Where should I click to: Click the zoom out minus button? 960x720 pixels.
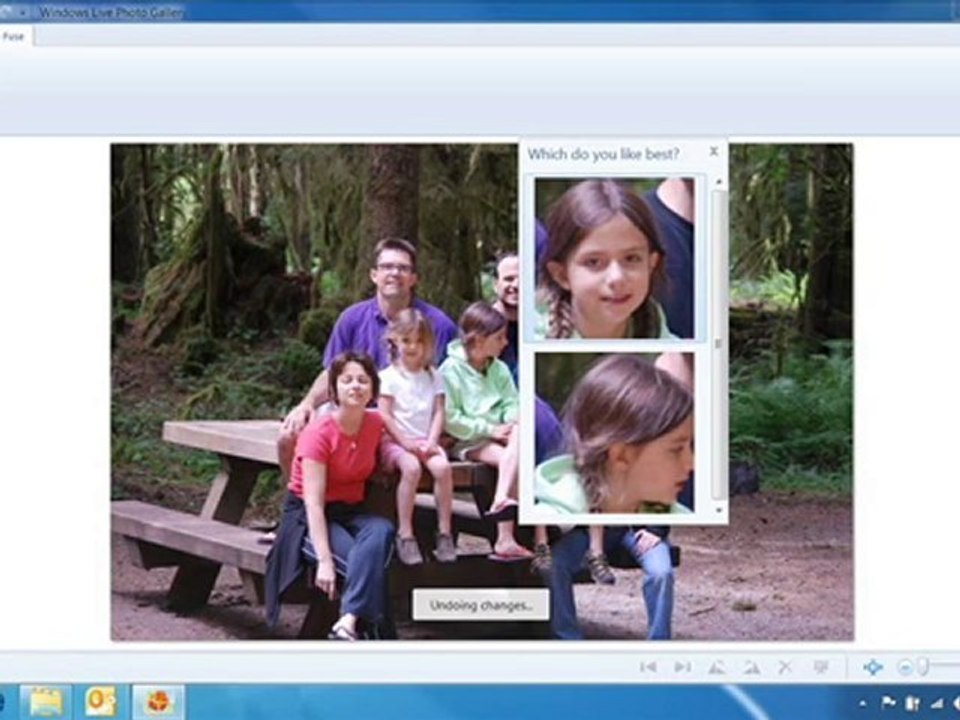[904, 667]
